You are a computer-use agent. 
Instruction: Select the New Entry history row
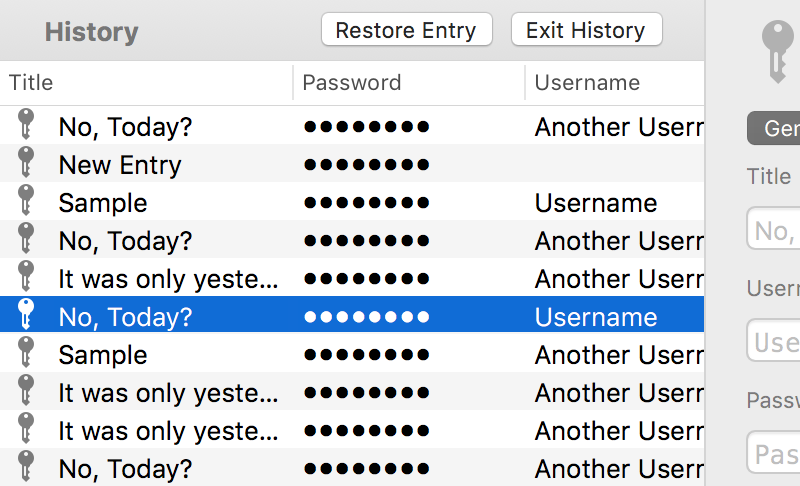(x=352, y=163)
